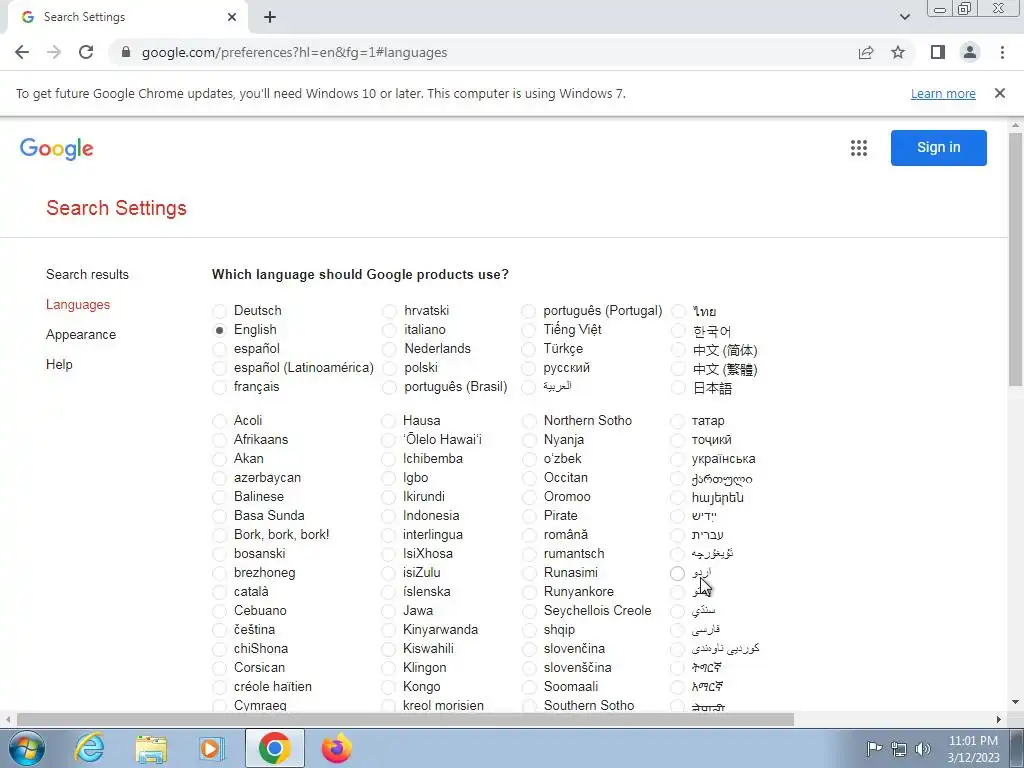Choose Türkçe language option

[x=529, y=349]
